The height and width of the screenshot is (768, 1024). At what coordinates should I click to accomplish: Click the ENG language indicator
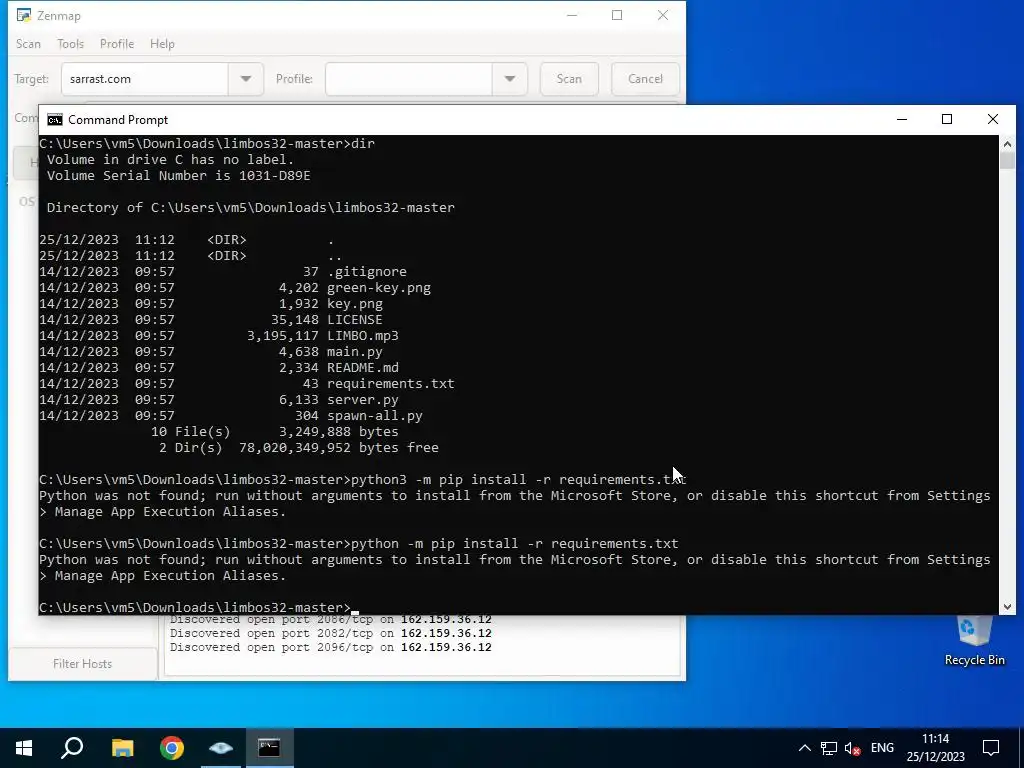882,748
